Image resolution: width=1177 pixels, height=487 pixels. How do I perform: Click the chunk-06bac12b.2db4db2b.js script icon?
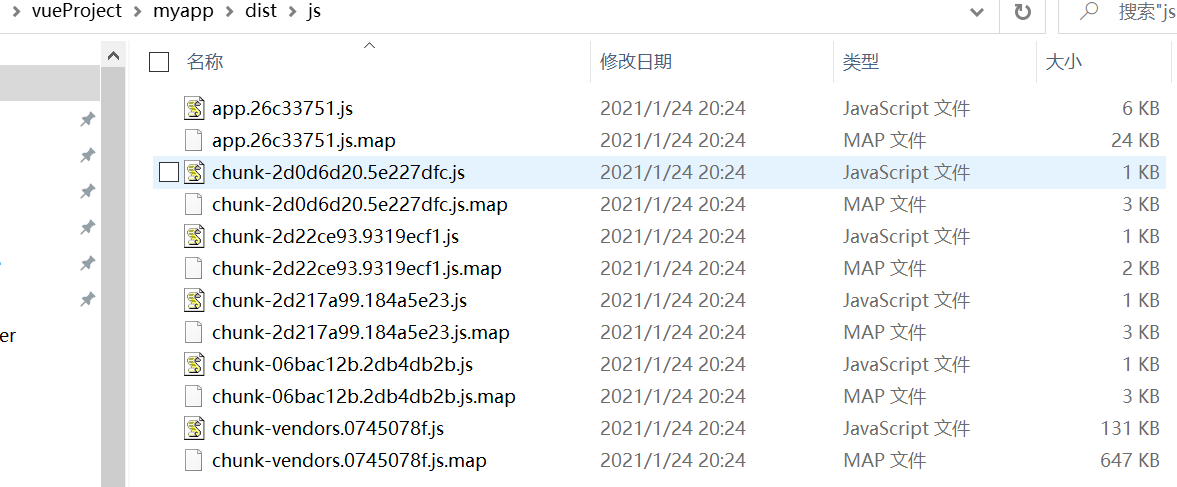pyautogui.click(x=194, y=365)
